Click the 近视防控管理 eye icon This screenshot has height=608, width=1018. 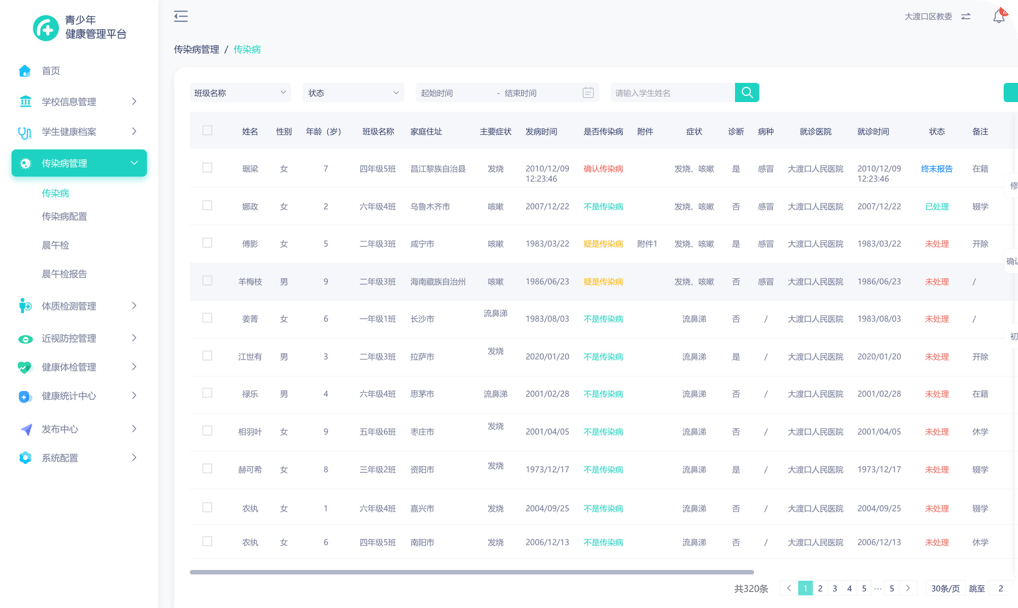tap(25, 339)
